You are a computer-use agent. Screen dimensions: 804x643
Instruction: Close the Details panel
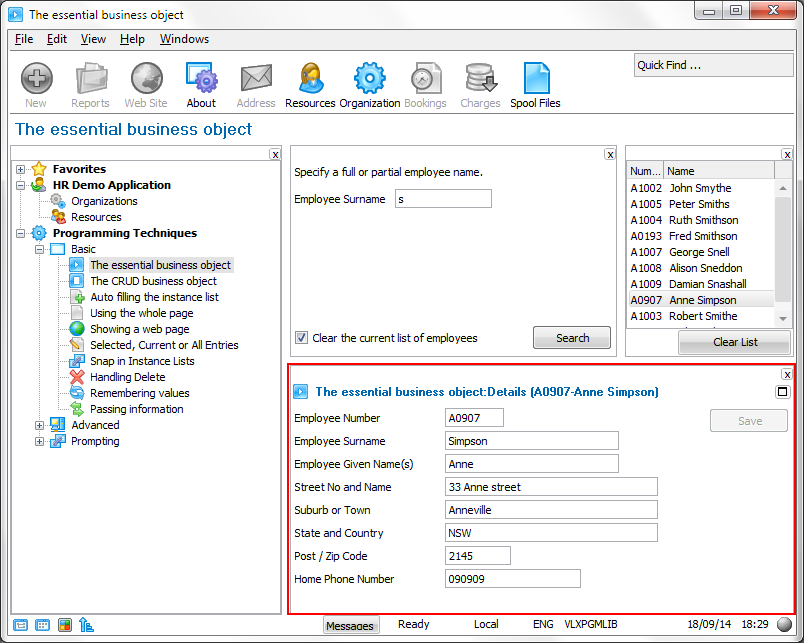coord(787,374)
